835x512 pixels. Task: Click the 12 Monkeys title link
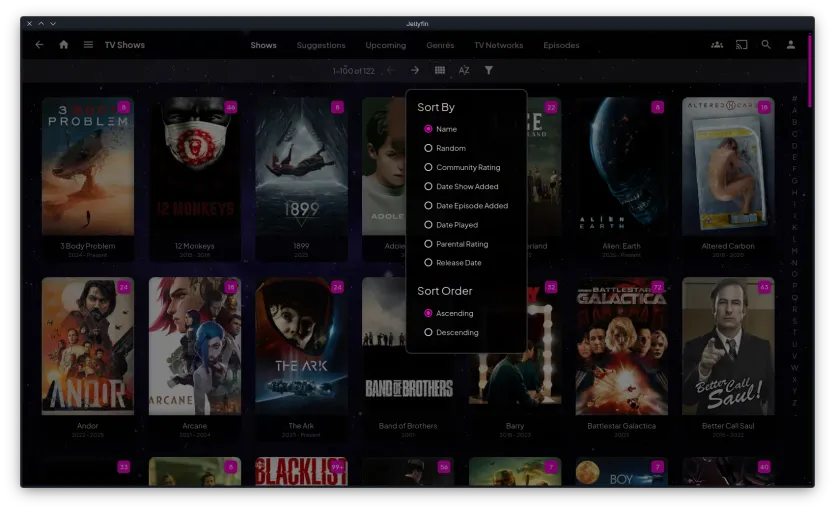click(194, 246)
